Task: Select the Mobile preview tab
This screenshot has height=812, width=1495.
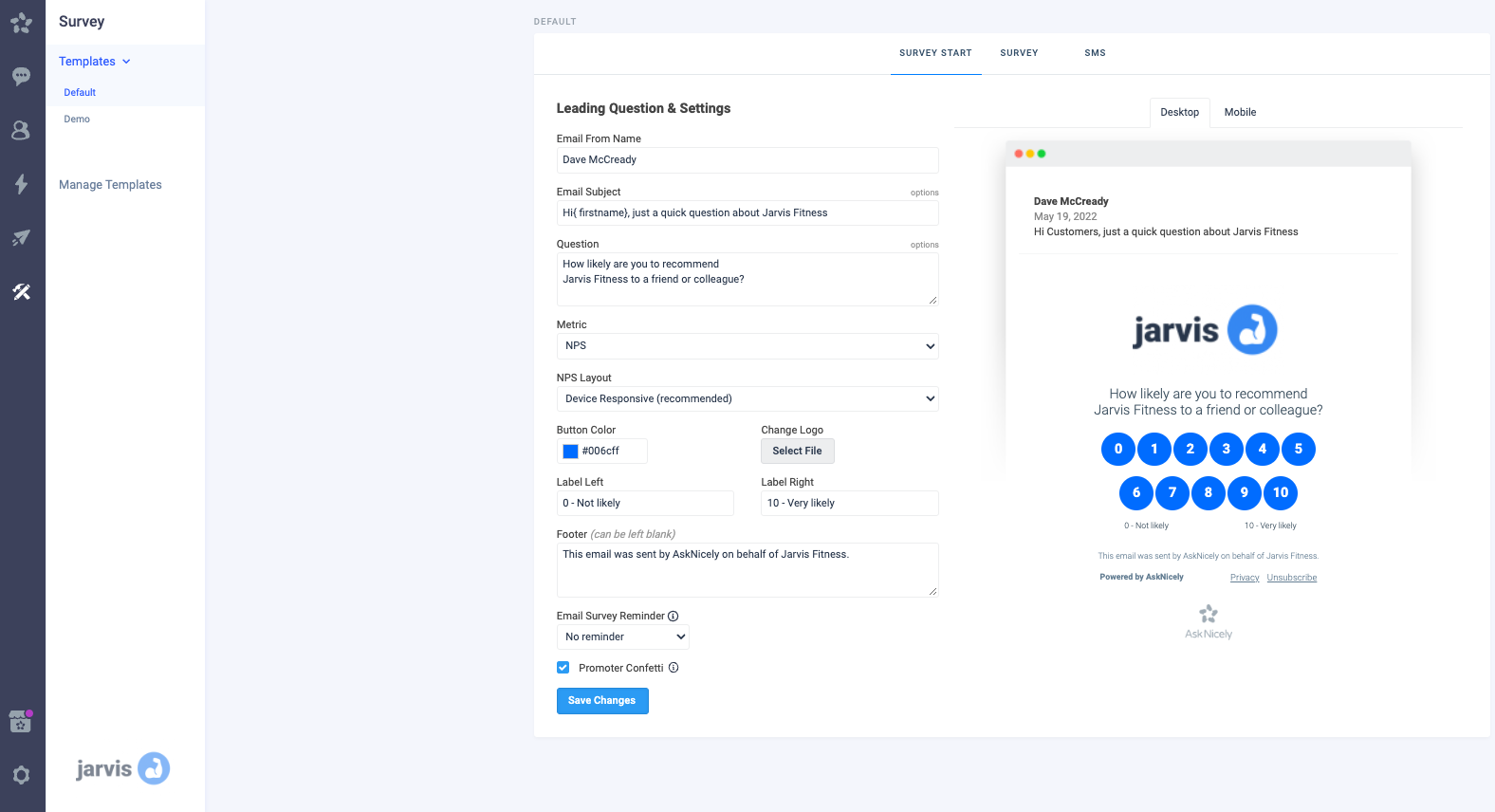Action: coord(1240,112)
